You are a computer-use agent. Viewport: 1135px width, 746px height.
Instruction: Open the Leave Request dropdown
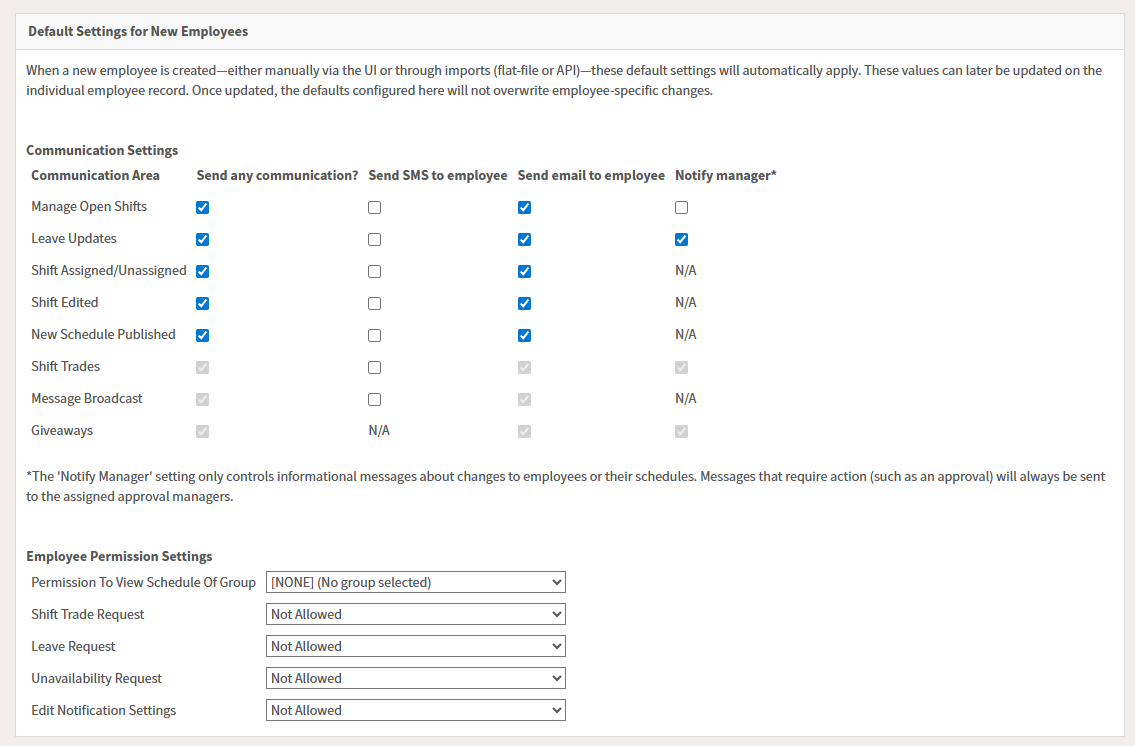(x=415, y=646)
